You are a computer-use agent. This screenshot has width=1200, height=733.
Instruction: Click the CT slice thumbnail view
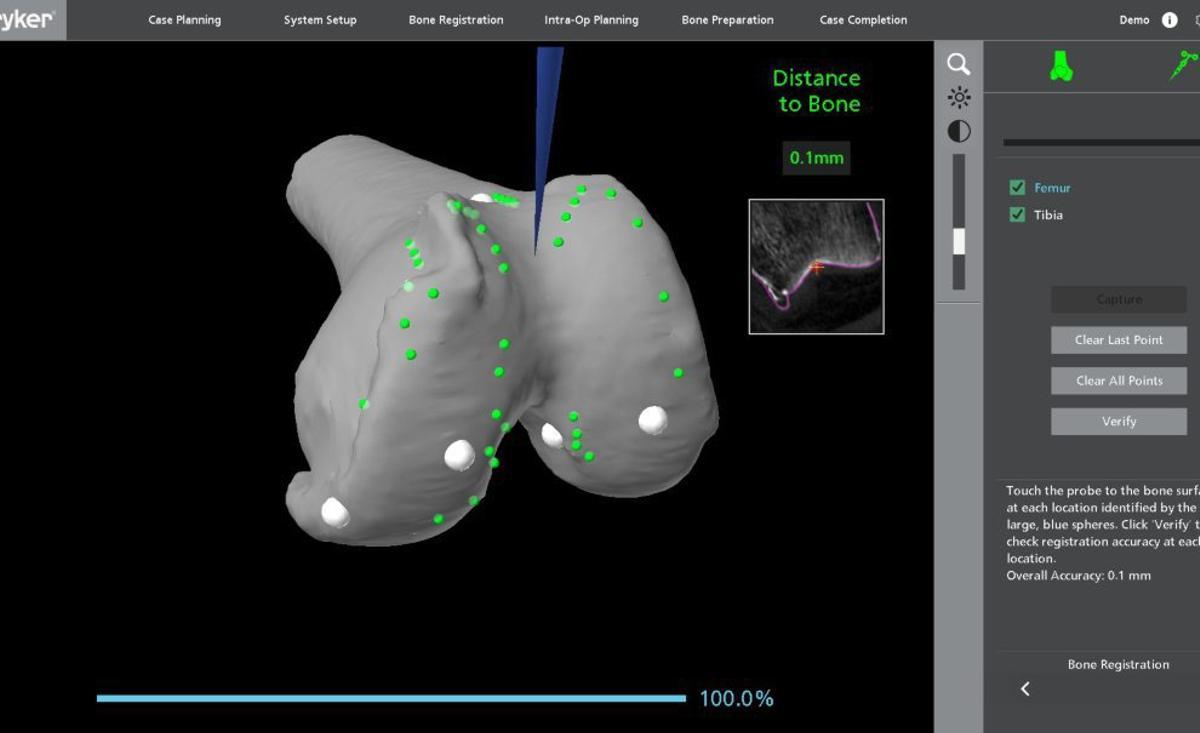[816, 266]
